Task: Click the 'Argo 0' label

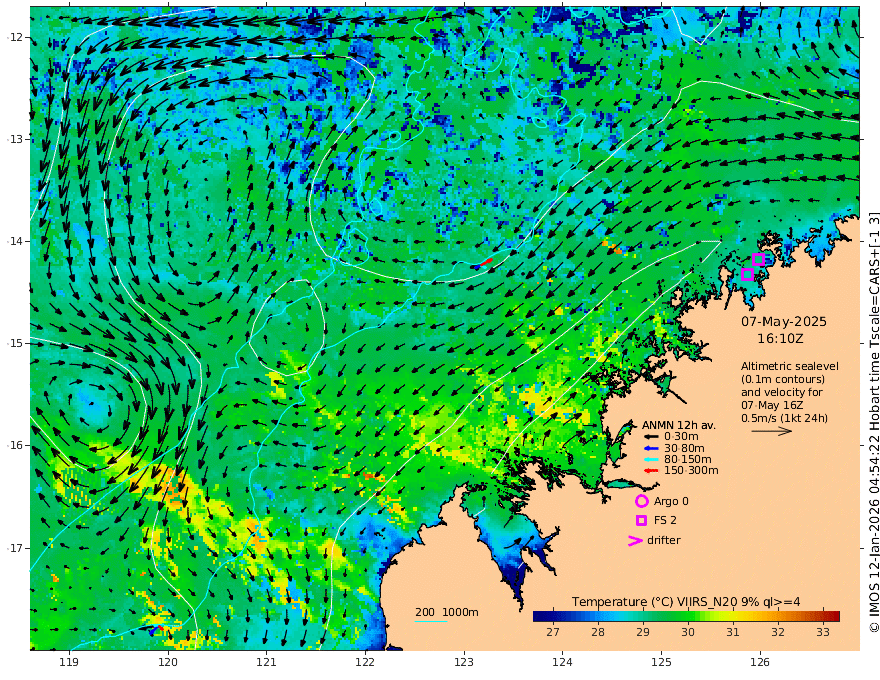Action: 671,501
